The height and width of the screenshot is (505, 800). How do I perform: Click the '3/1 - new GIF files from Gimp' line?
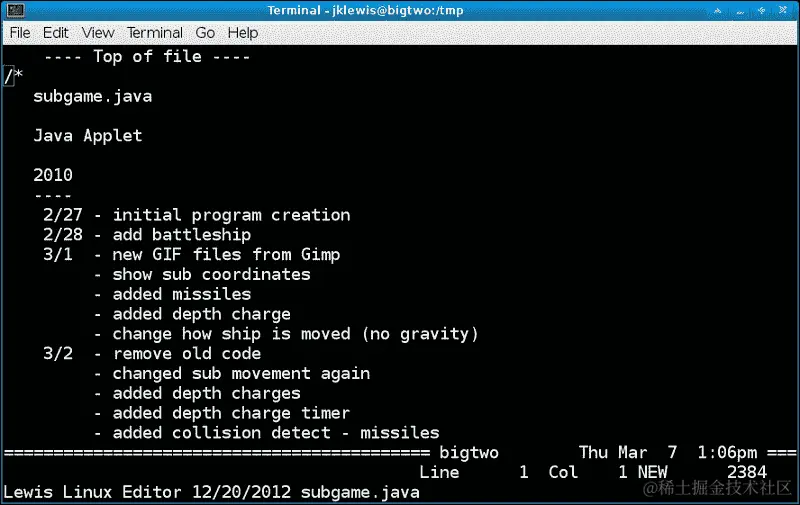(191, 255)
